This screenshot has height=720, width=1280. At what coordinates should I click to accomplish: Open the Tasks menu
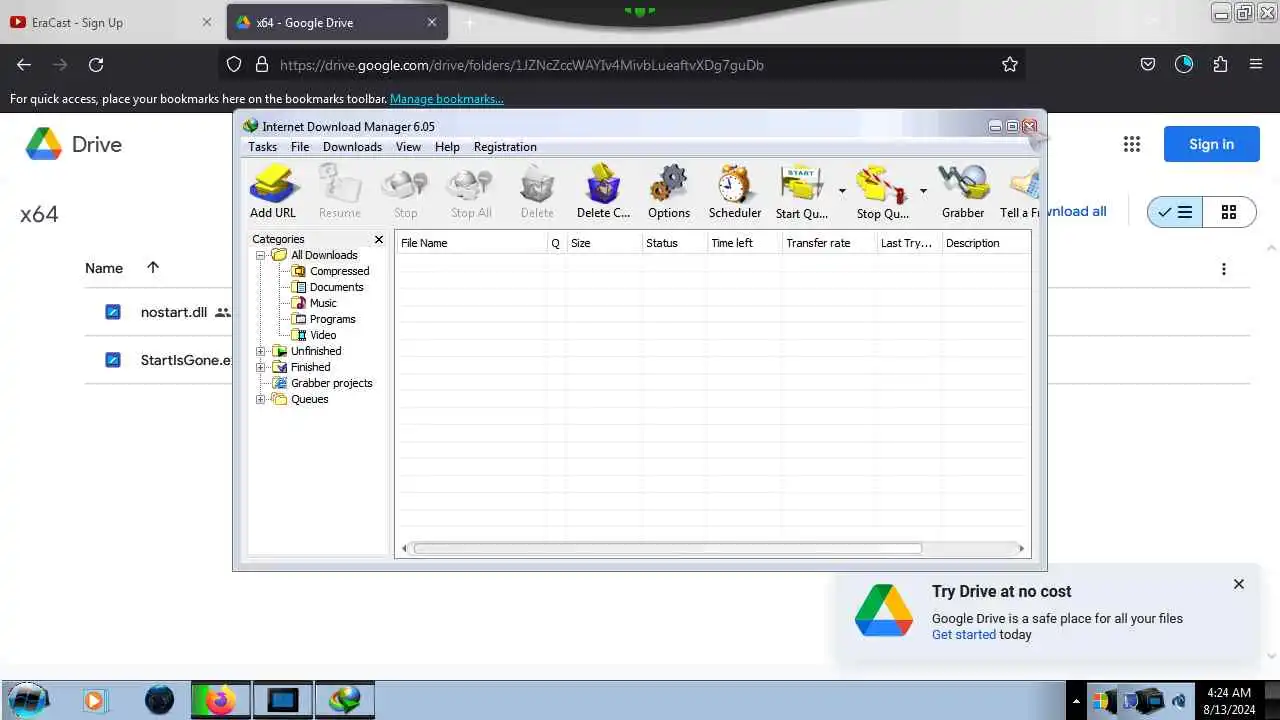262,147
